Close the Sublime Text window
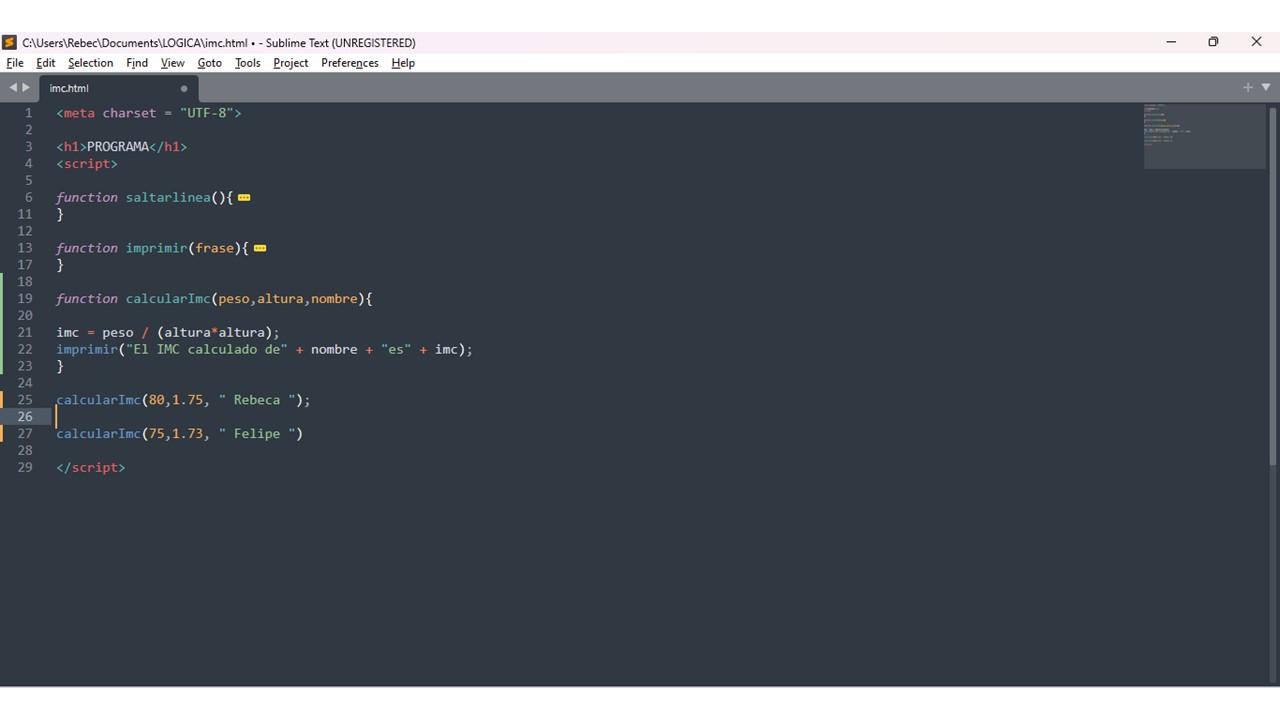Image resolution: width=1280 pixels, height=720 pixels. (x=1257, y=42)
